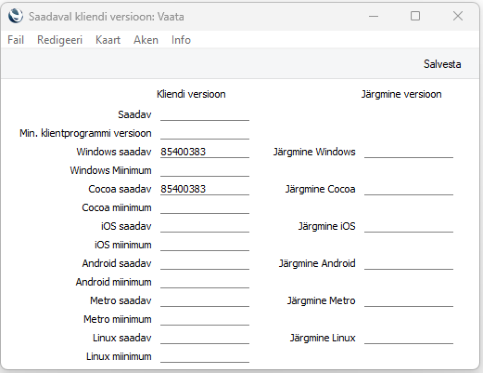Viewport: 483px width, 373px height.
Task: Click the Saadav input field
Action: 205,115
